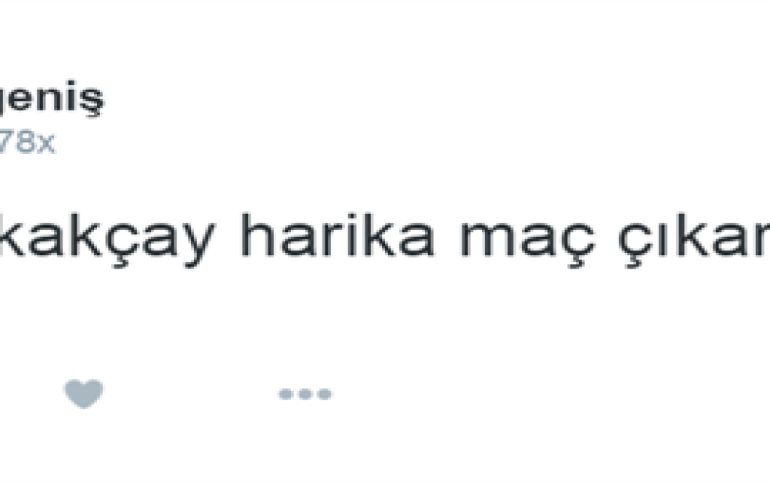This screenshot has height=485, width=770.
Task: Select the word 'harika' in the tweet
Action: click(337, 235)
